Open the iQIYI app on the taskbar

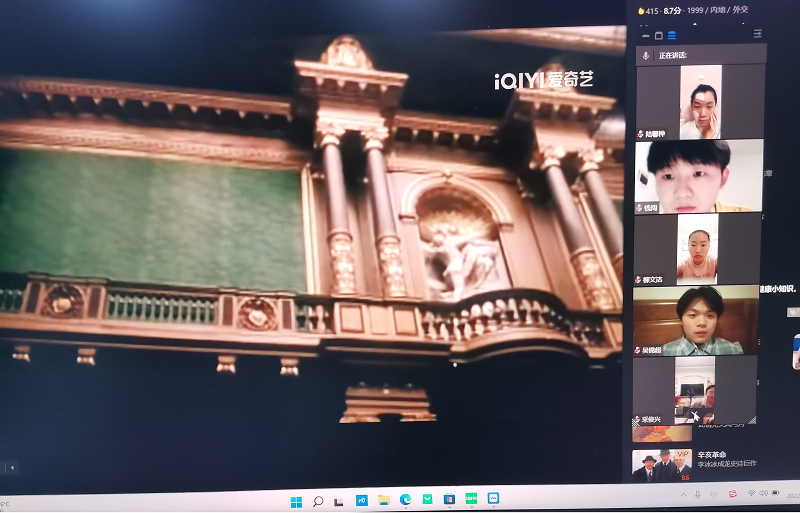(x=471, y=498)
